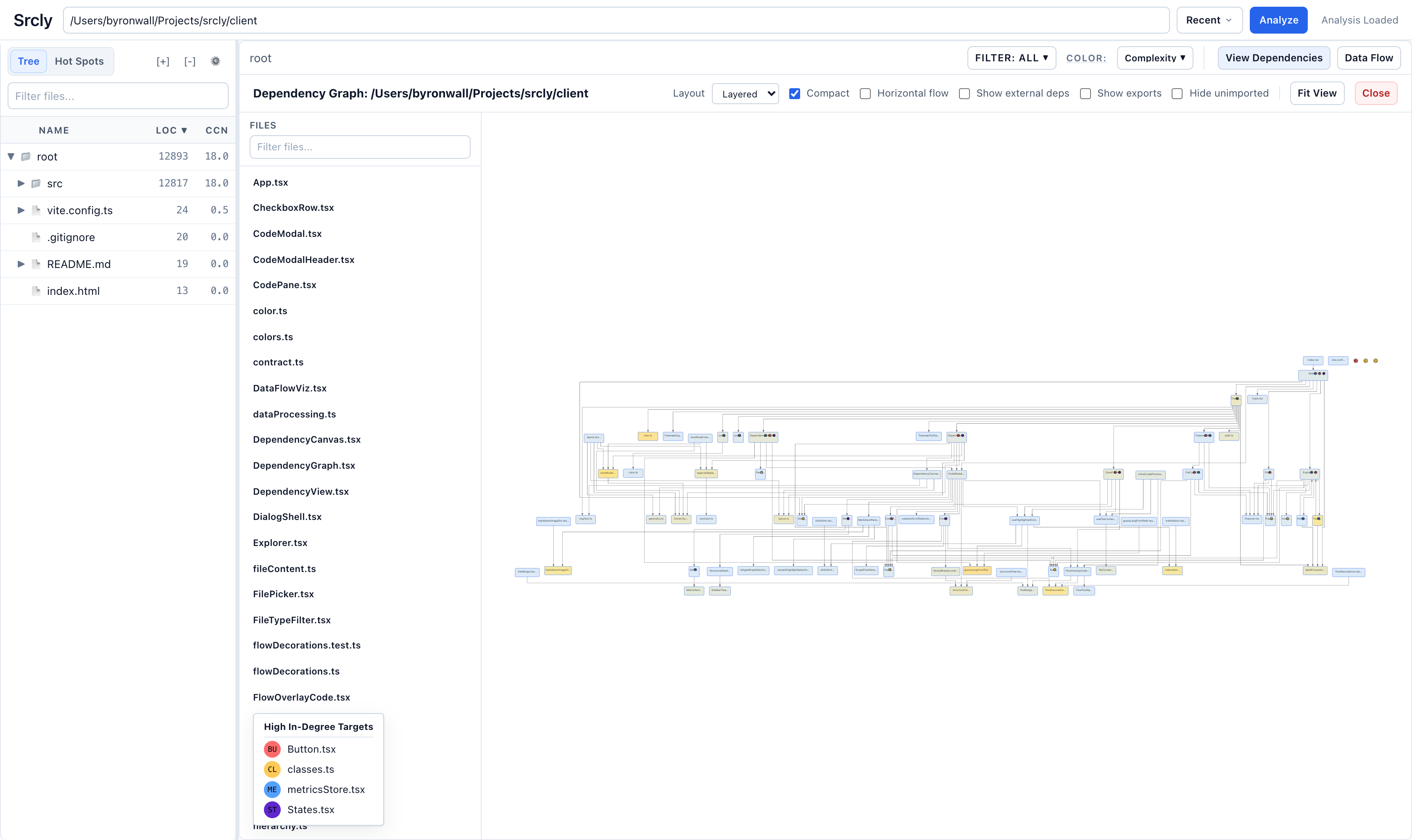Click the ST badge for States.tsx
1412x840 pixels.
click(x=272, y=810)
